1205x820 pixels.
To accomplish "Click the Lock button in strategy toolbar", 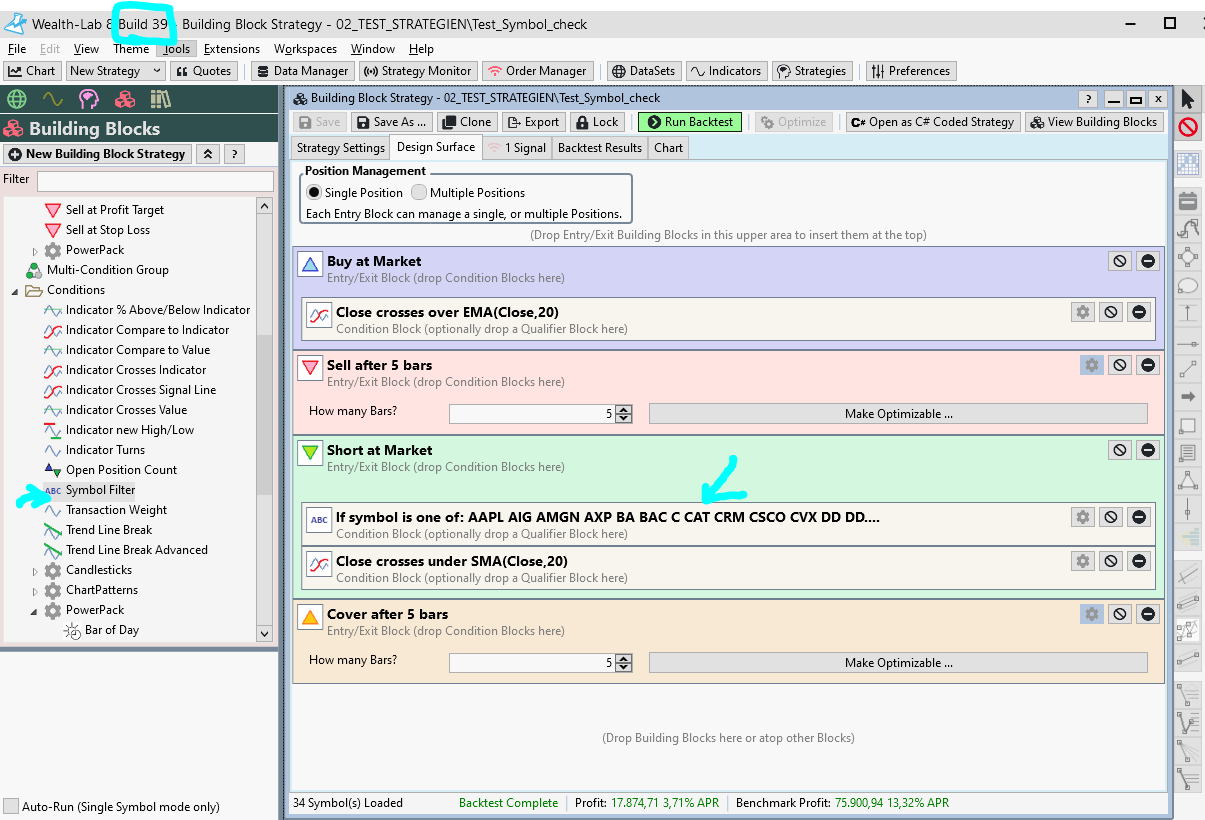I will point(597,122).
